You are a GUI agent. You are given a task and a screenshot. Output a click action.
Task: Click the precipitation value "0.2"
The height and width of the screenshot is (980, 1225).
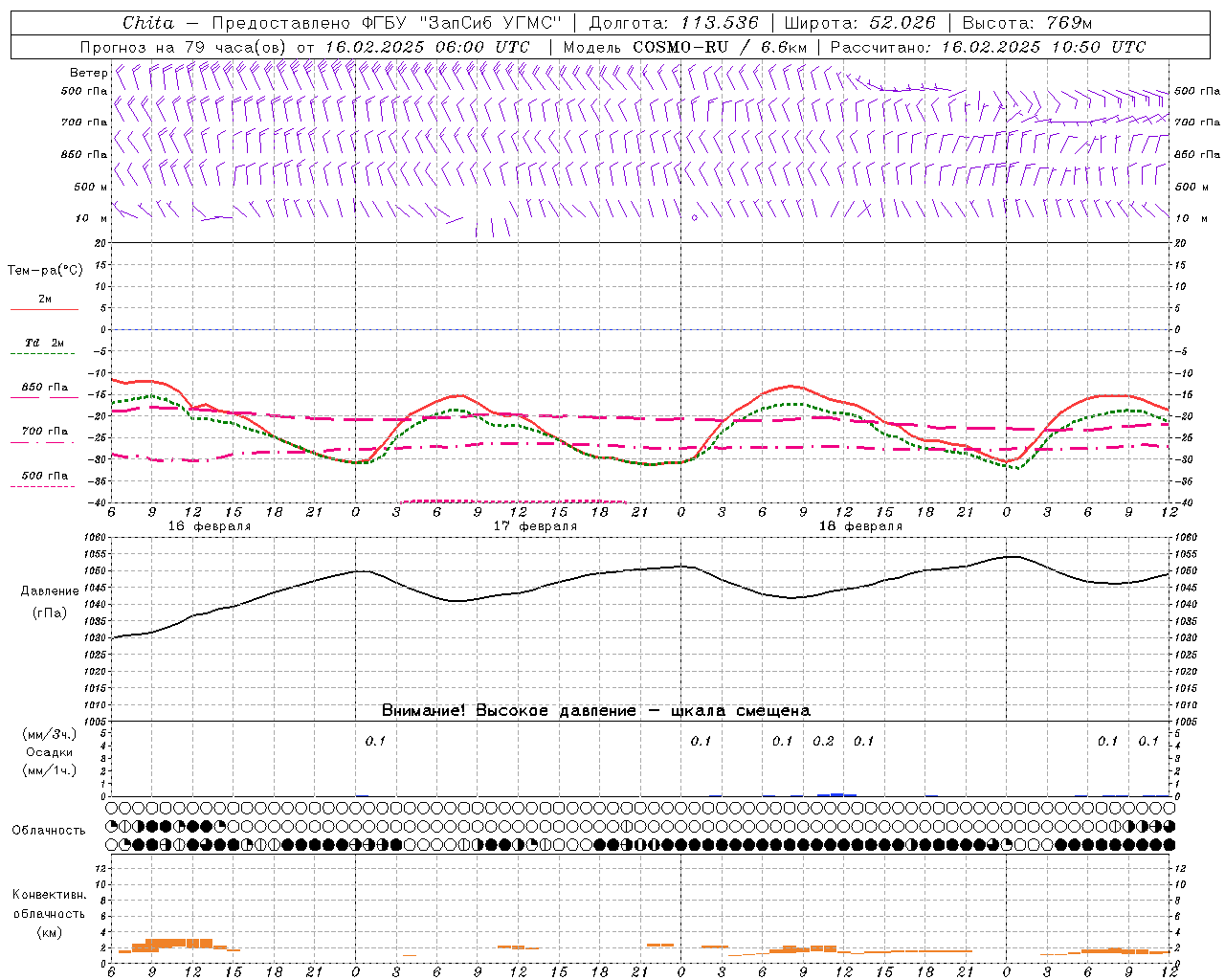click(823, 741)
